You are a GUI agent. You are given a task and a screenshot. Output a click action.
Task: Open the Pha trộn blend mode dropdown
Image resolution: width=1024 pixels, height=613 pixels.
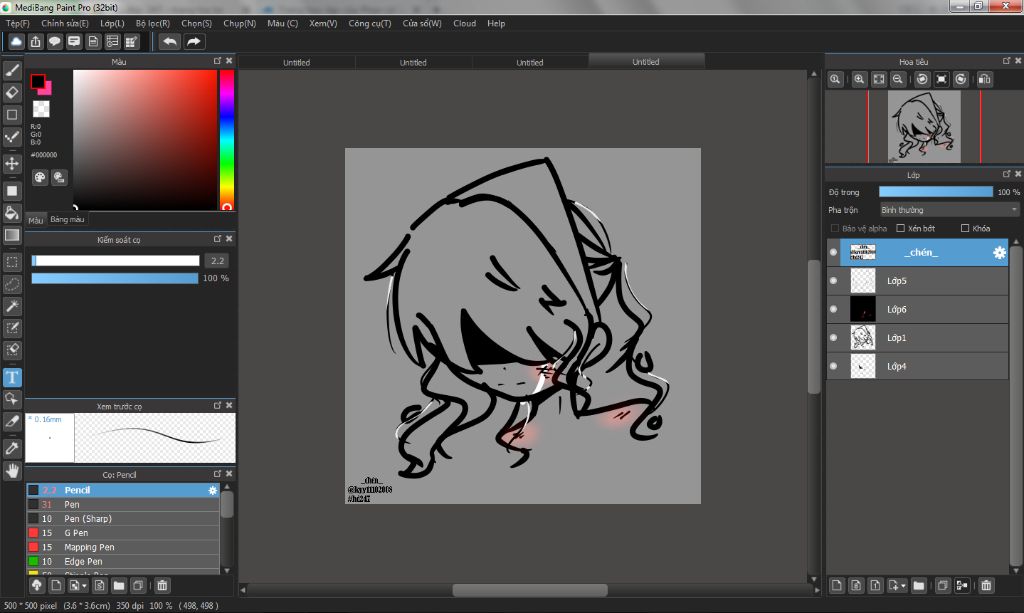(949, 210)
